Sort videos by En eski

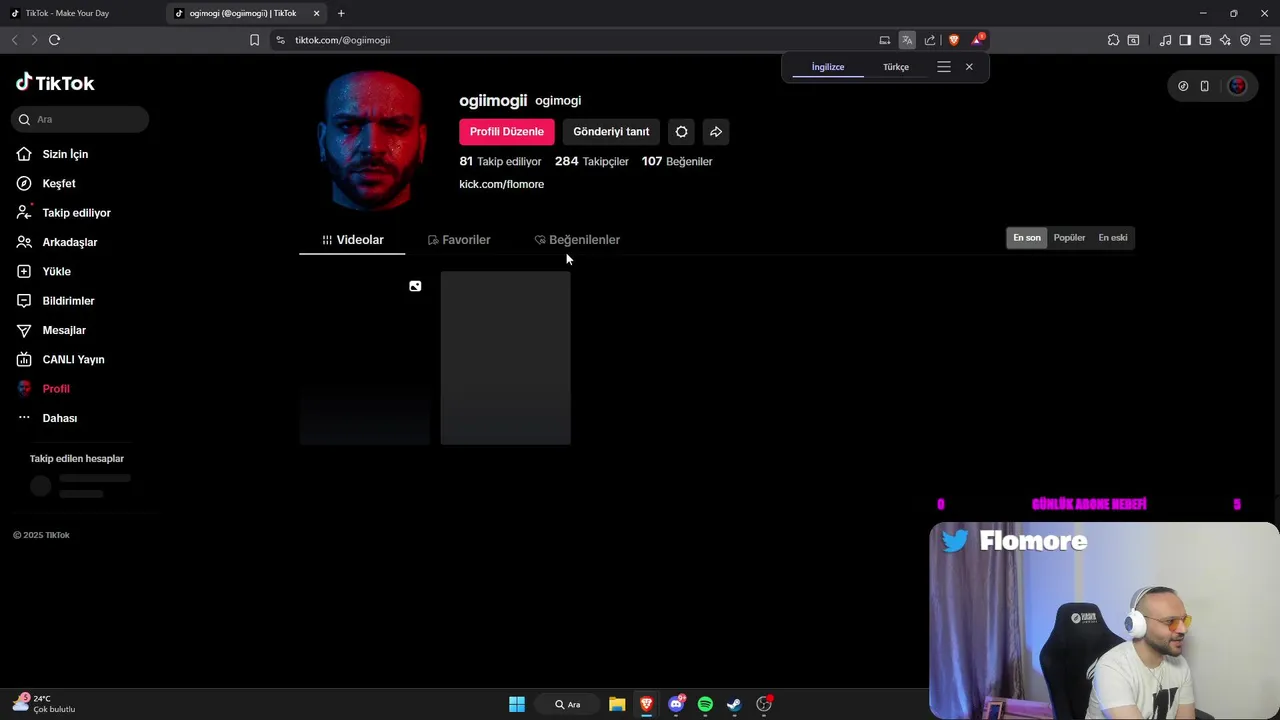click(1113, 238)
